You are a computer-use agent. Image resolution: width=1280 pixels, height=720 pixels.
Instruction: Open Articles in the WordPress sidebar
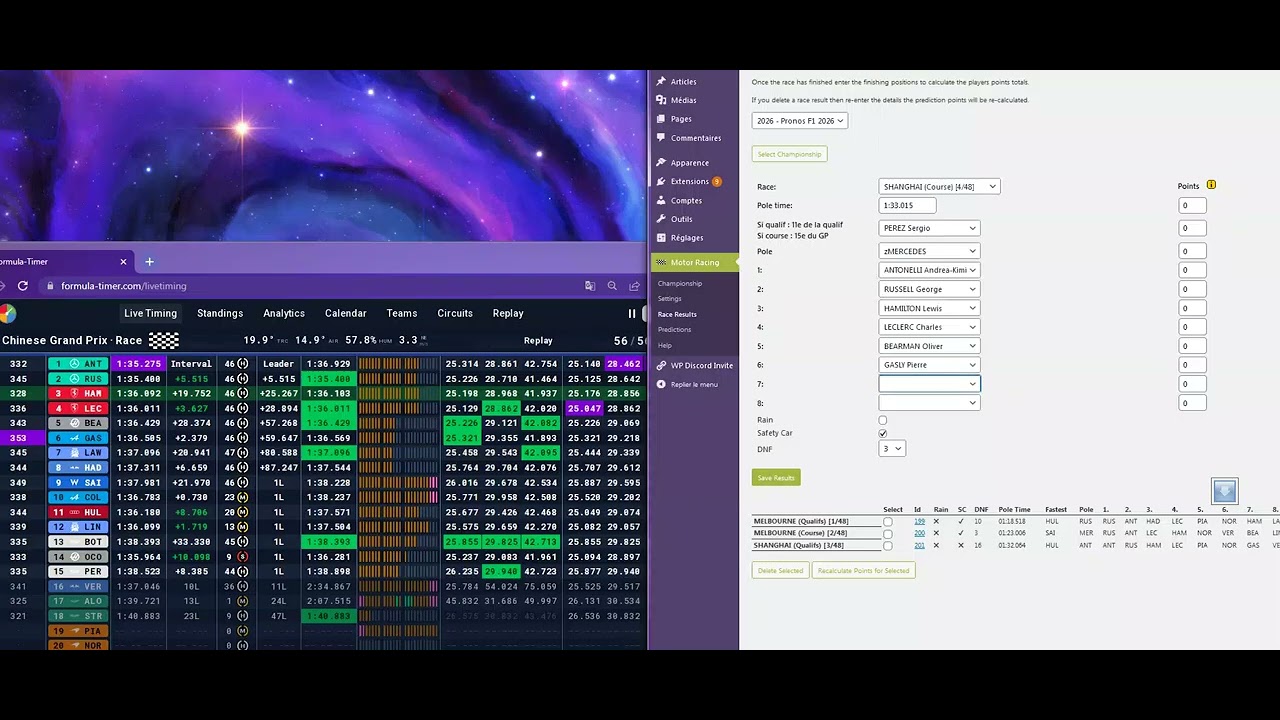[683, 82]
